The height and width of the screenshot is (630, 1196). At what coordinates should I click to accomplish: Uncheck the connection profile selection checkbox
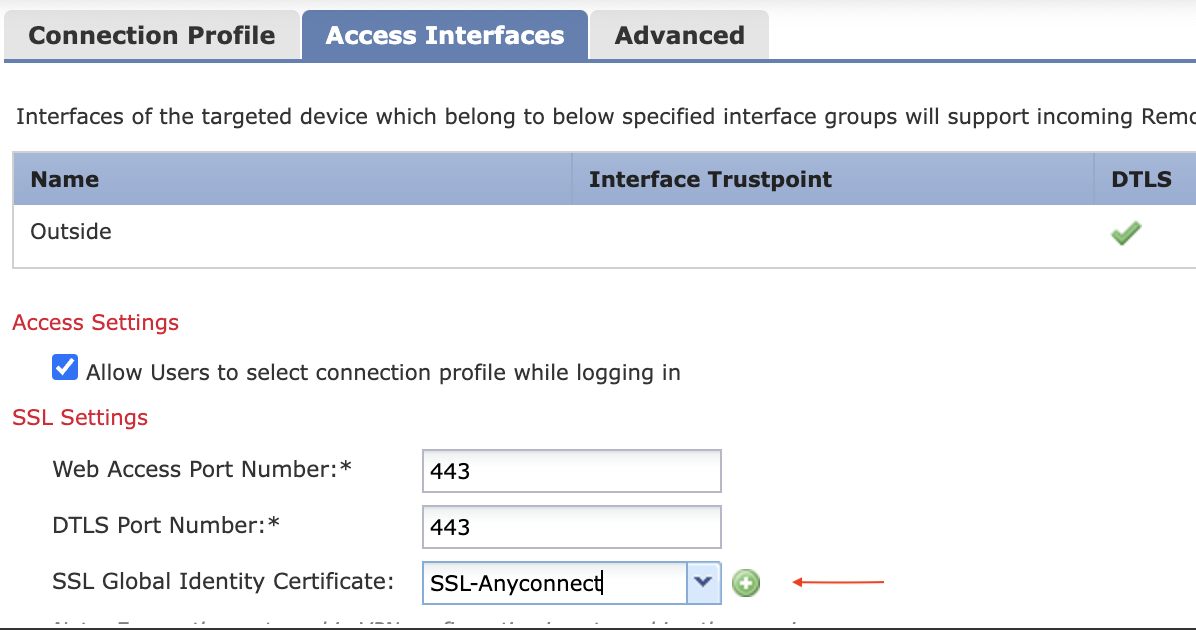pyautogui.click(x=64, y=367)
